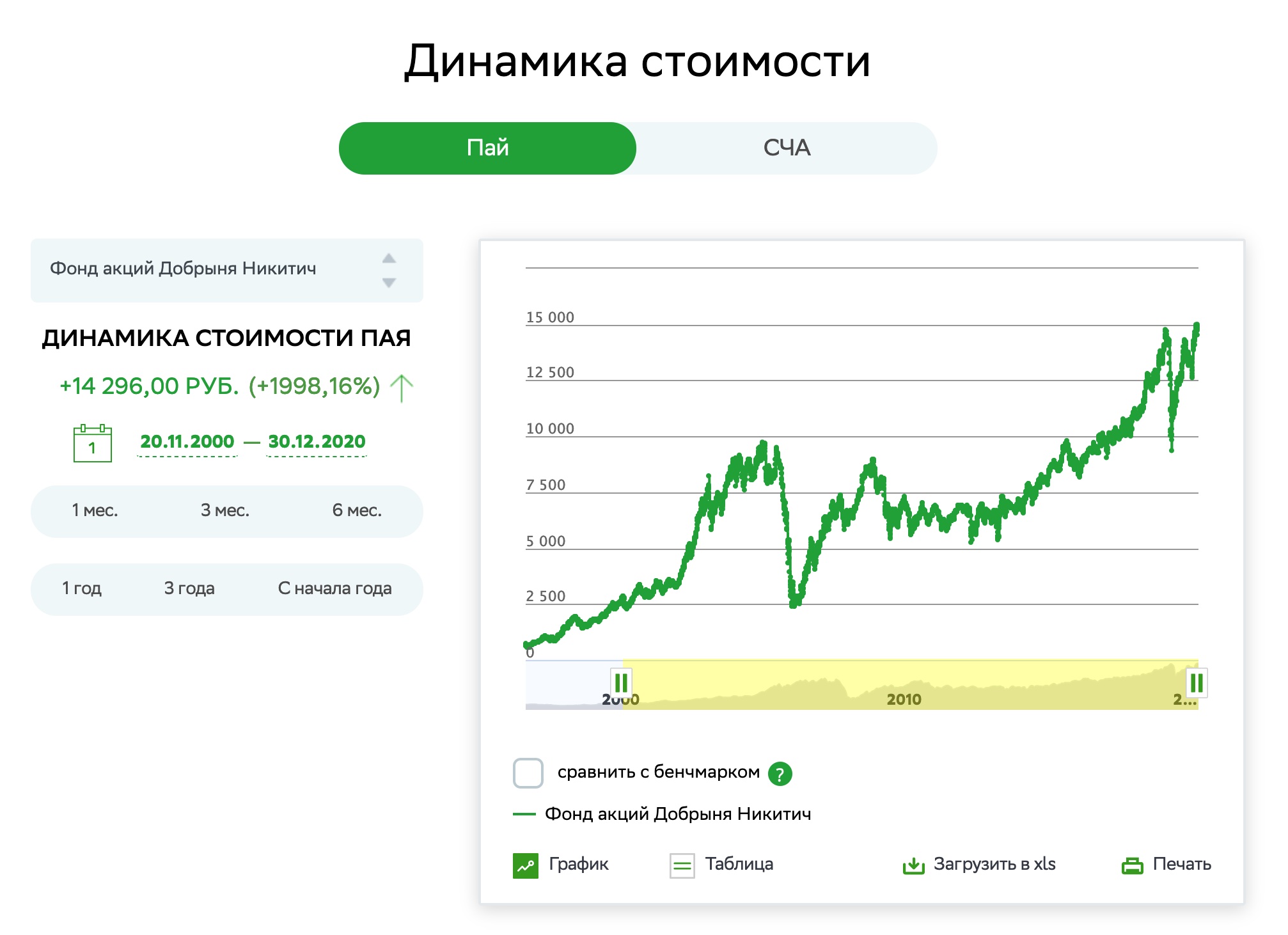Click the xls download icon
Screen dimensions: 1288x935
[913, 866]
